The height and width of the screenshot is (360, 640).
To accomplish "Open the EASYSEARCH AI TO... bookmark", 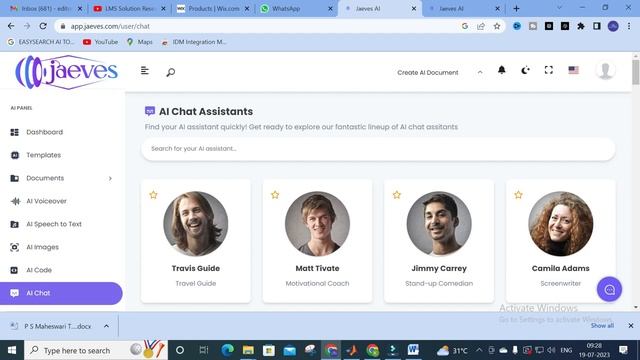I will point(41,42).
